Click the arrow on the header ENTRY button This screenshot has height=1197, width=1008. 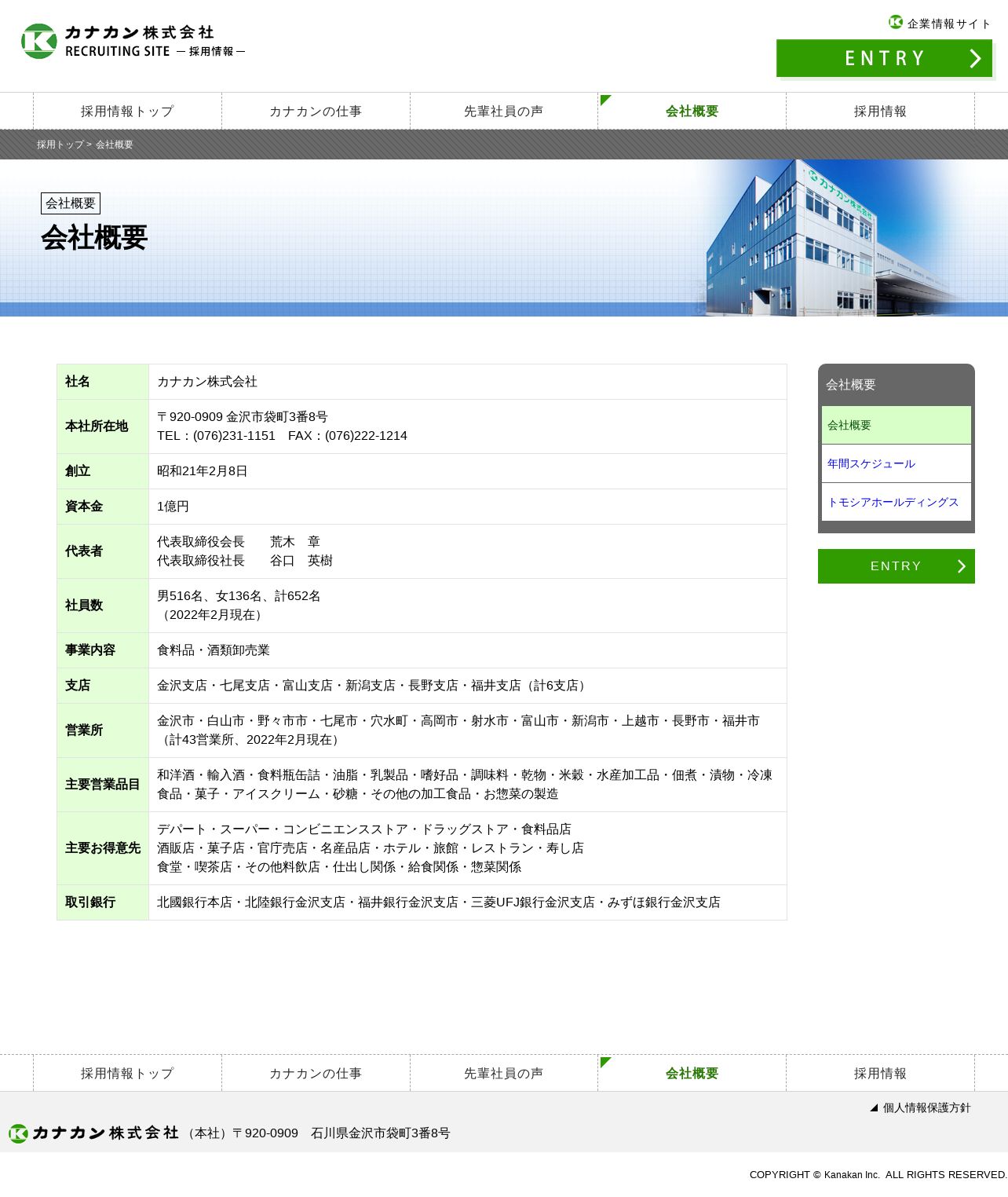[x=975, y=59]
